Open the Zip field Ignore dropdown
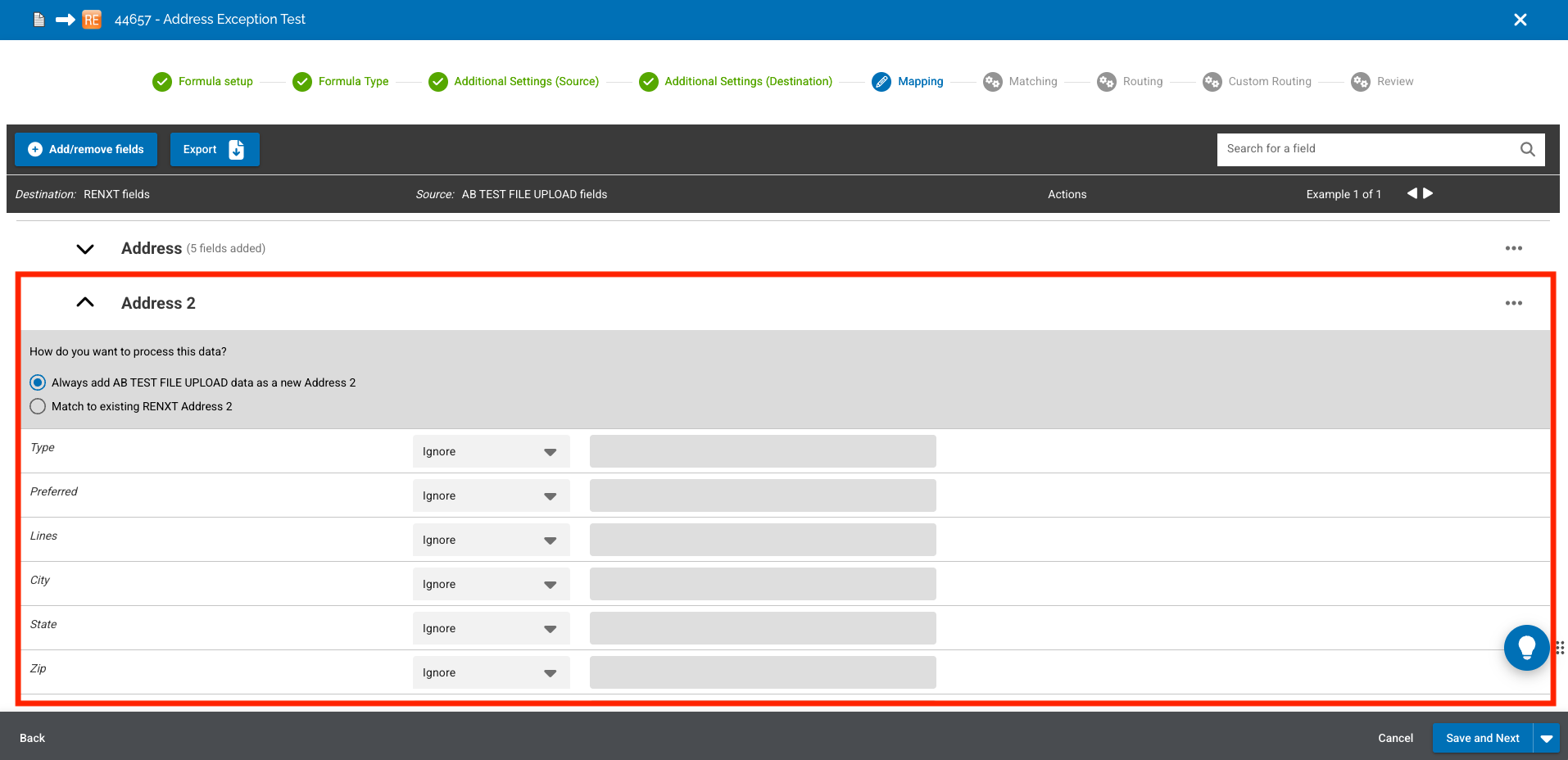 tap(491, 672)
